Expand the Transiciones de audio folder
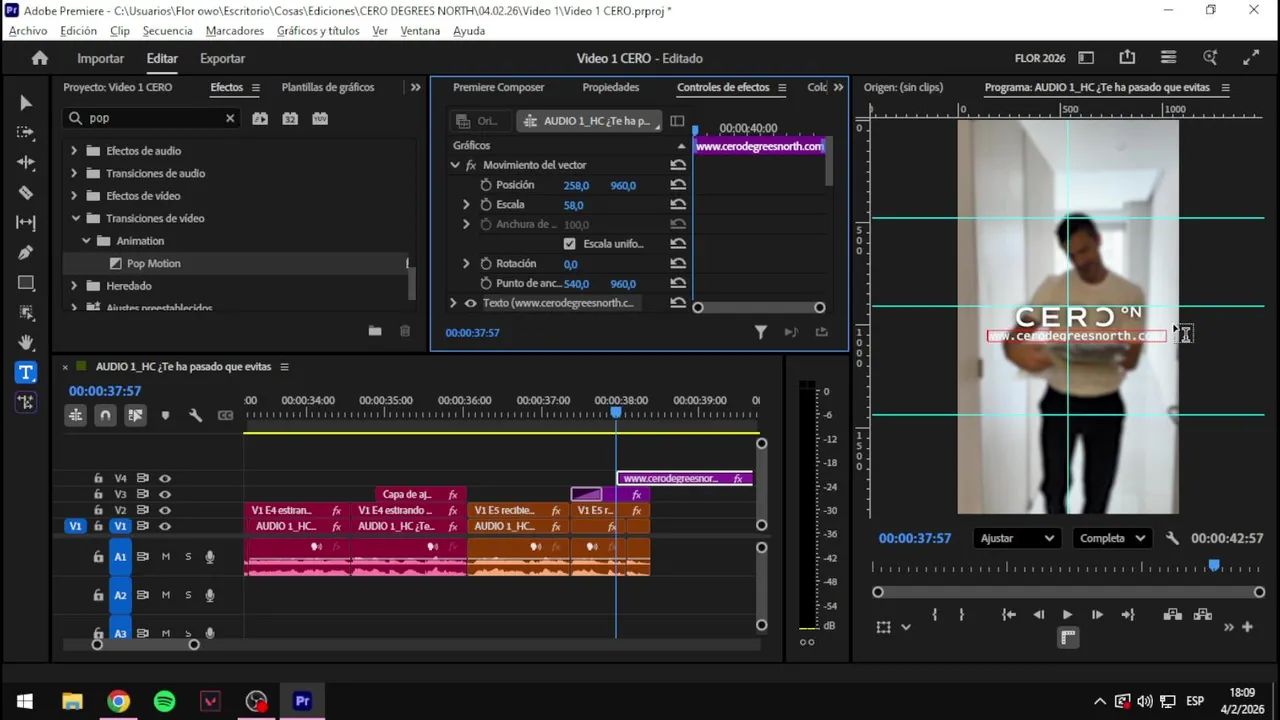The height and width of the screenshot is (720, 1280). click(74, 173)
